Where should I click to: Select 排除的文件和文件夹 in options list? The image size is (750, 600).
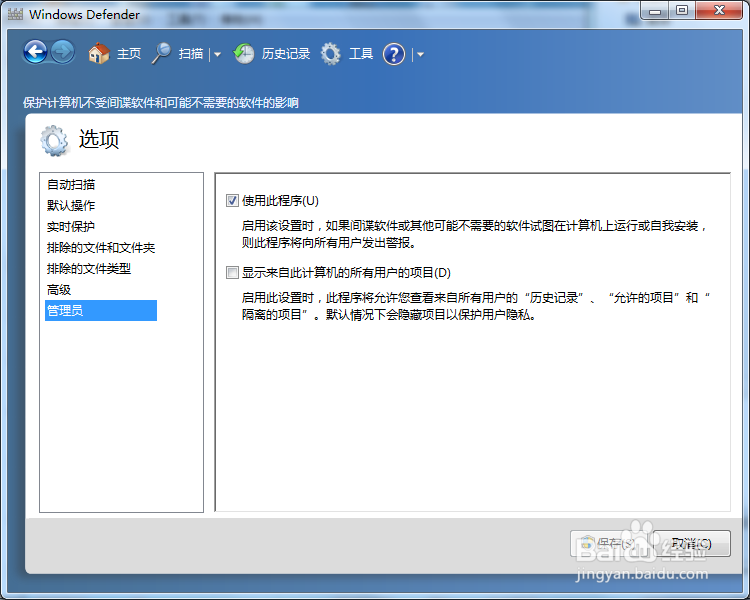pyautogui.click(x=101, y=248)
